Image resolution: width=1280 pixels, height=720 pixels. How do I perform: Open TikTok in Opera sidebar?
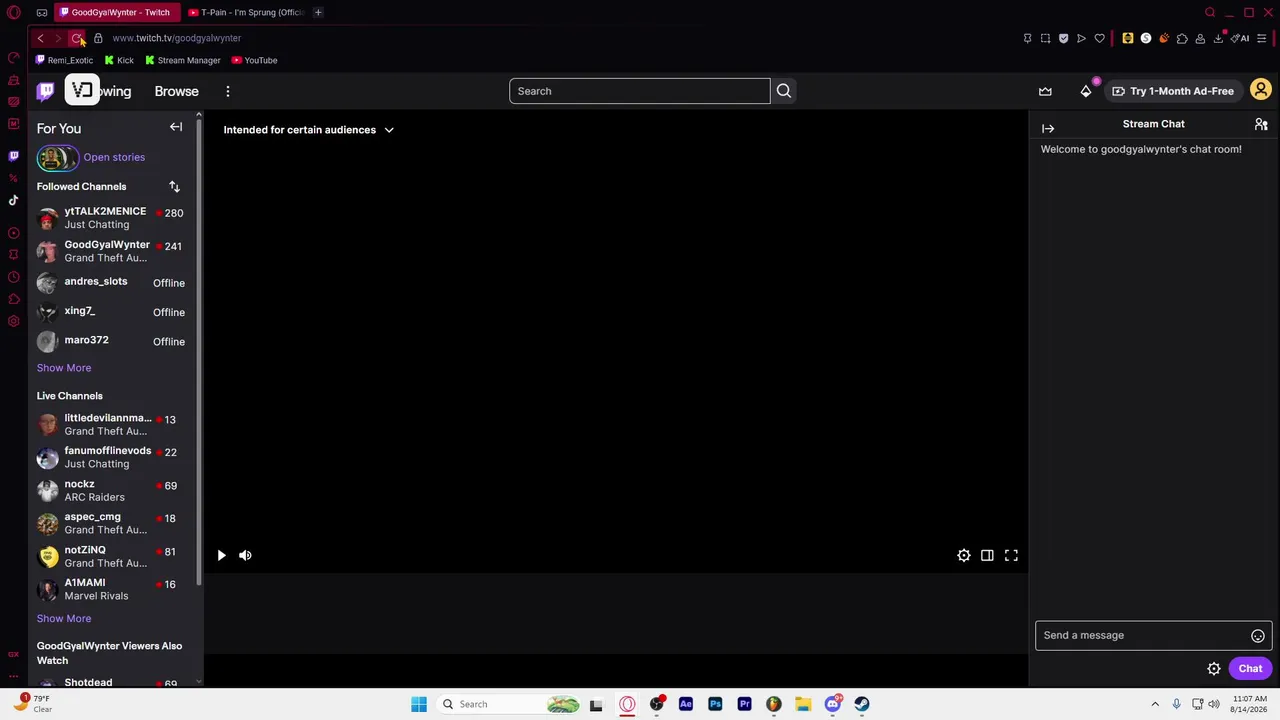[13, 200]
